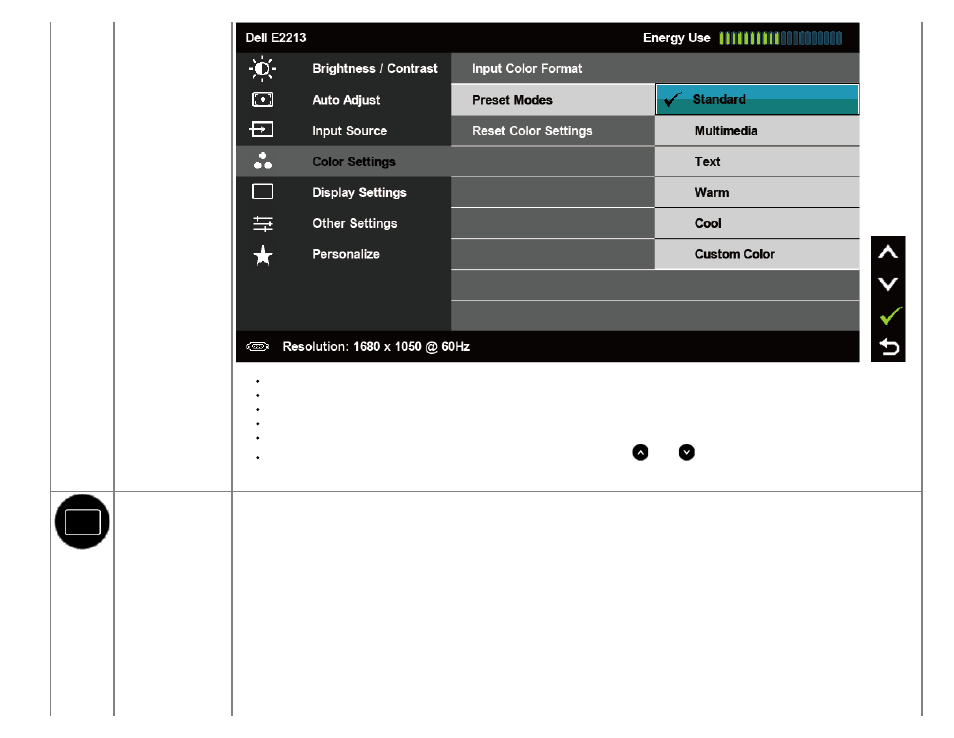Open the Brightness / Contrast menu

[x=344, y=69]
